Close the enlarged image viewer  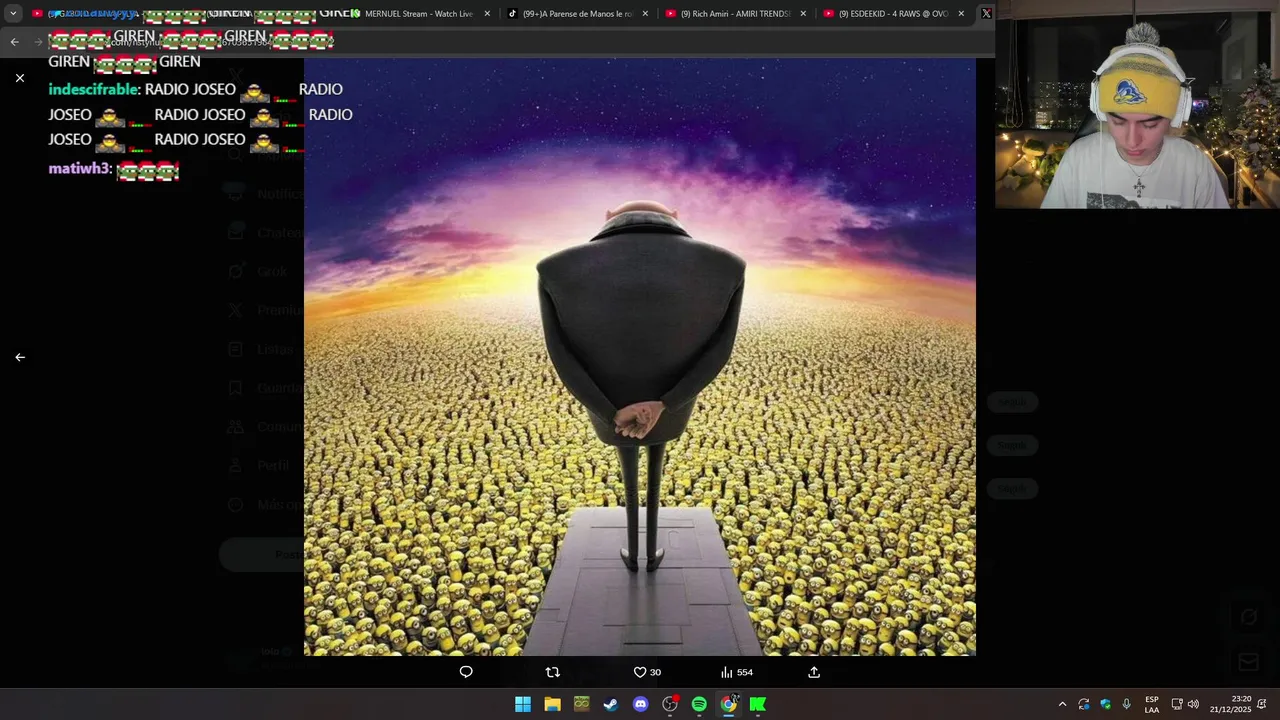click(20, 78)
